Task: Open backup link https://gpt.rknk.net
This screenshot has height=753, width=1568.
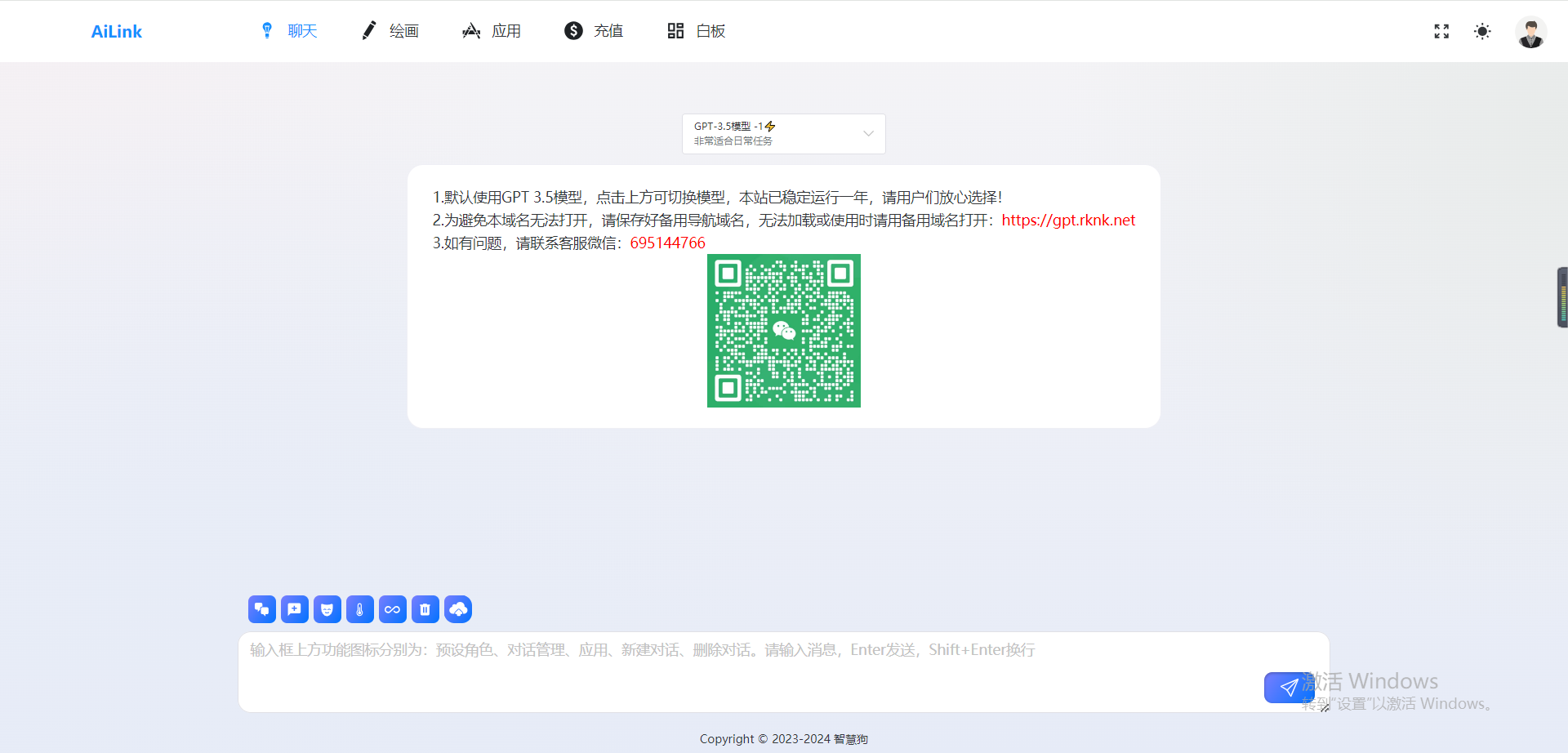Action: pos(1068,221)
